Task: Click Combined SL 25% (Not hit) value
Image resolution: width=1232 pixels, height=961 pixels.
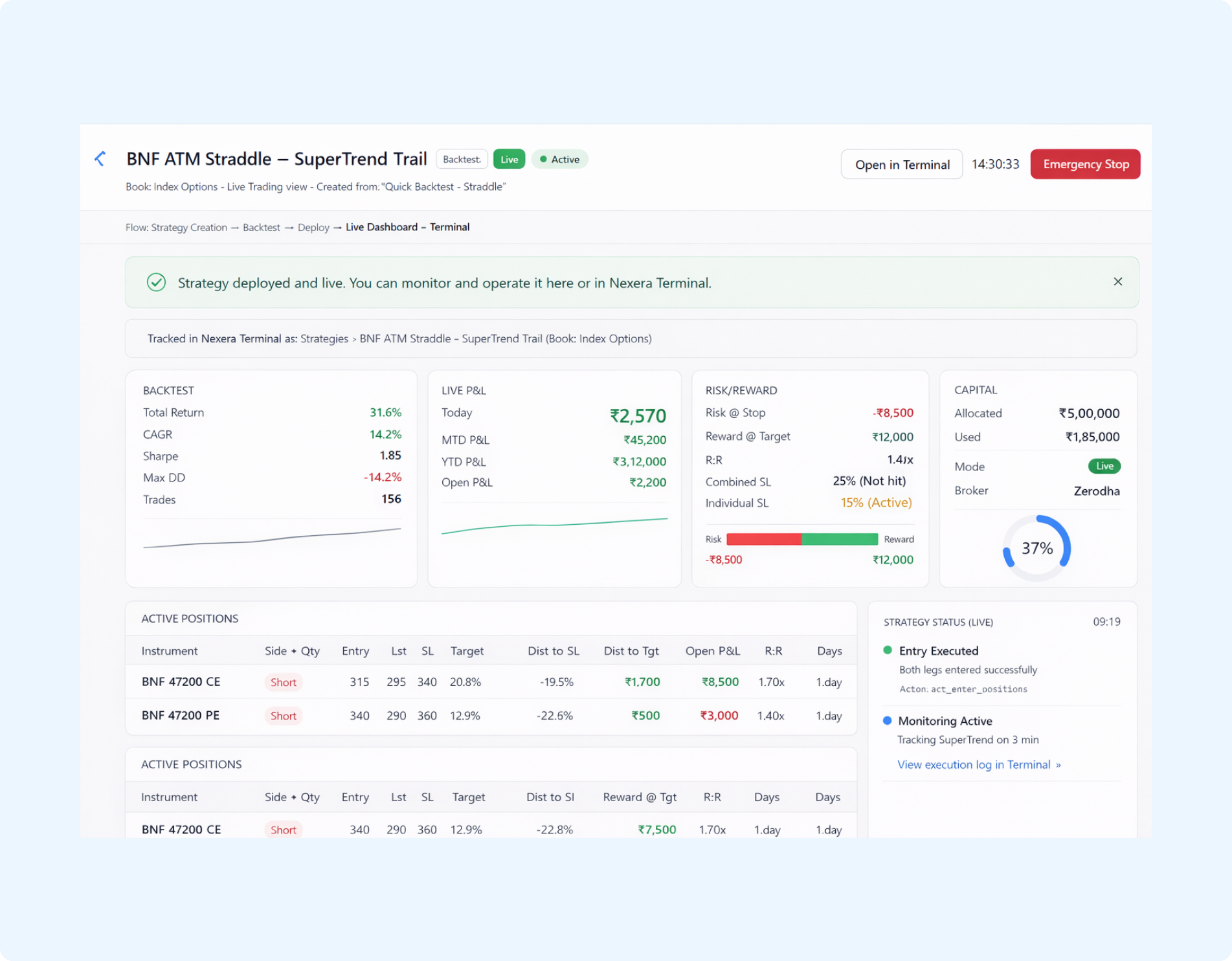Action: (x=869, y=481)
